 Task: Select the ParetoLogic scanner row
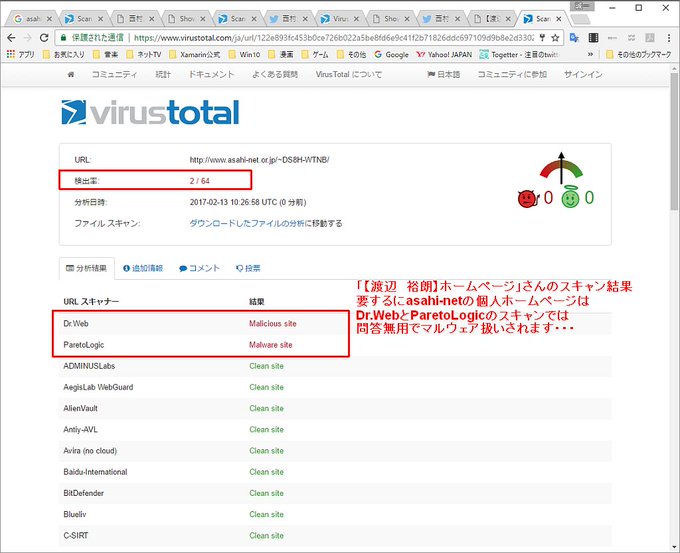tap(335, 345)
